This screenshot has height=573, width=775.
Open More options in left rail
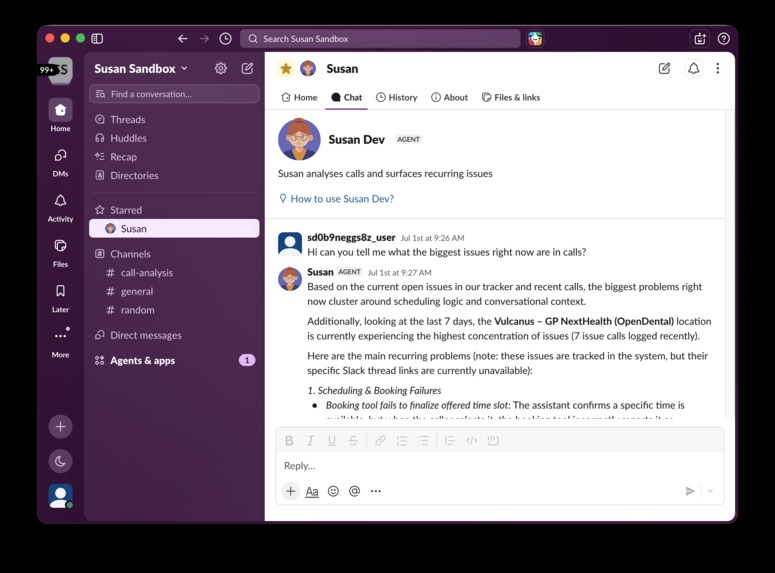[60, 342]
